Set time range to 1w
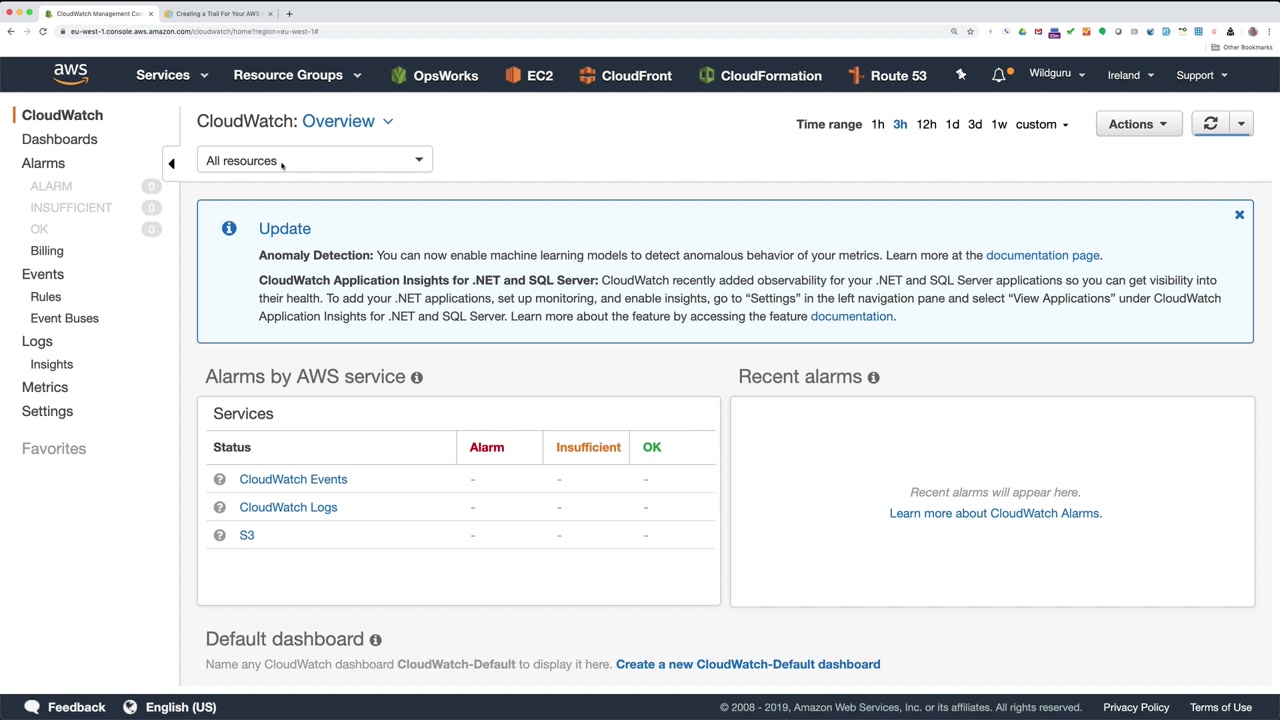 [x=999, y=124]
